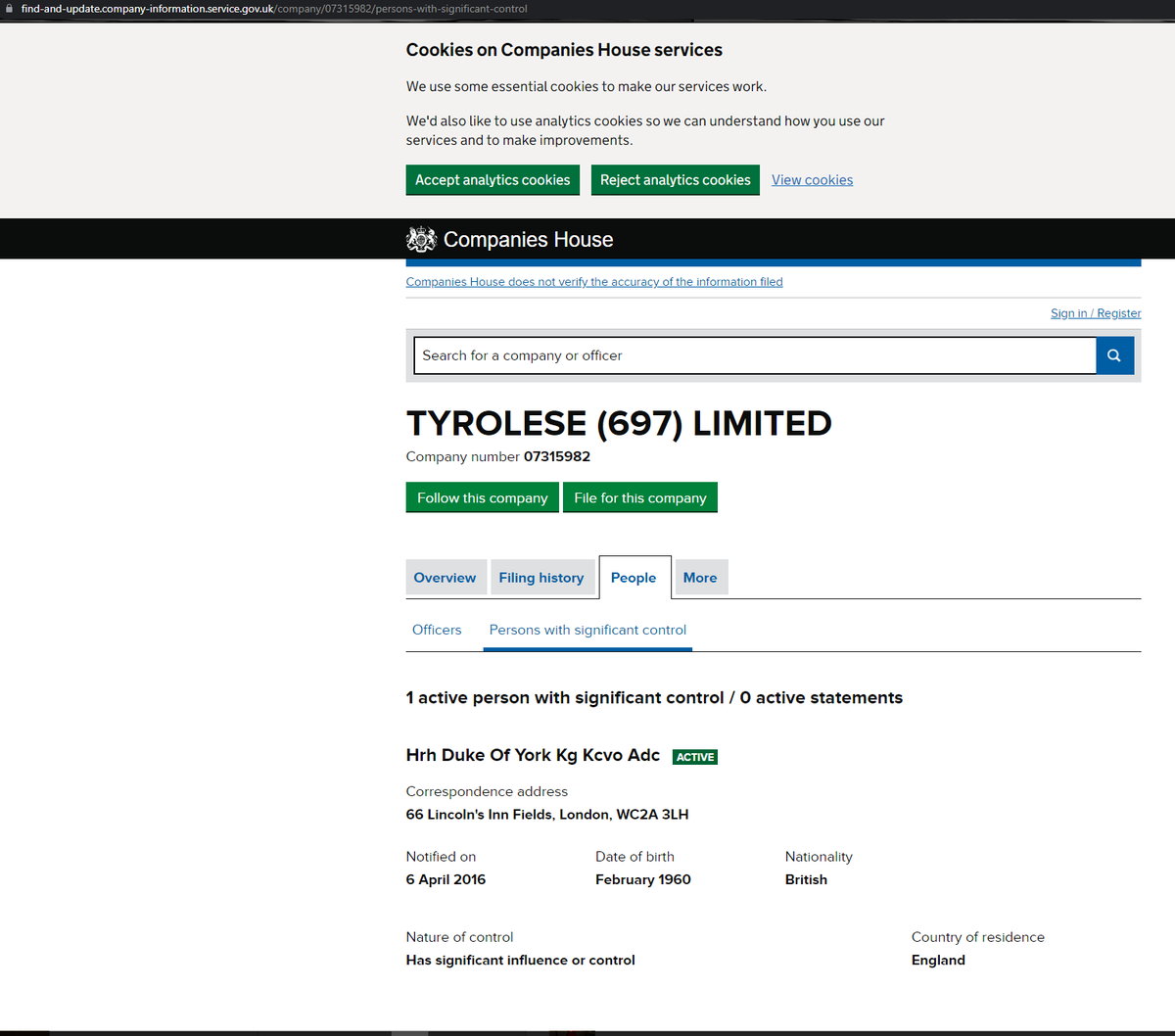Click the Cookies on Companies House services heading

click(564, 50)
